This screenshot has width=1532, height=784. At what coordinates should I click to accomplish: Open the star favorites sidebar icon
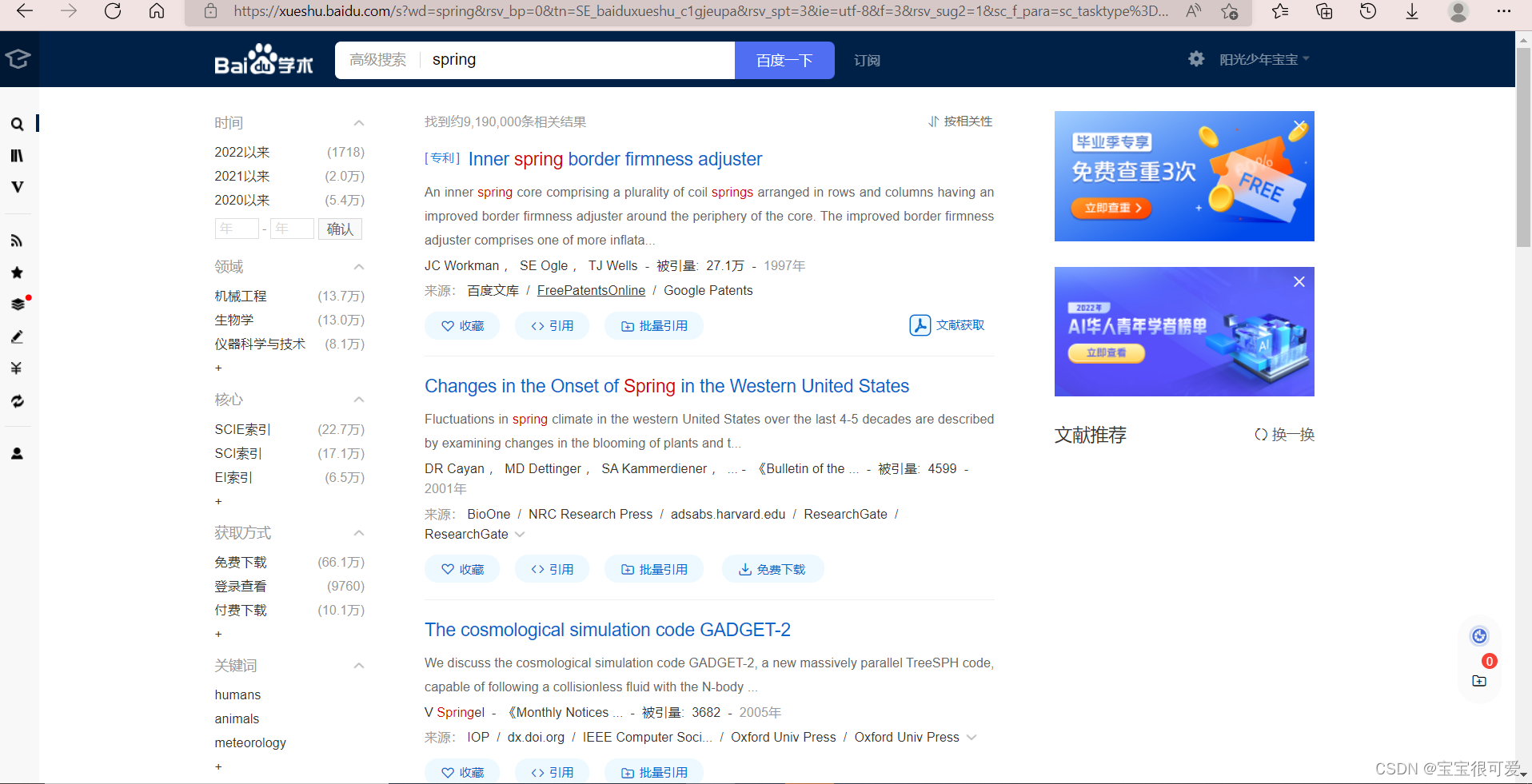click(x=17, y=273)
